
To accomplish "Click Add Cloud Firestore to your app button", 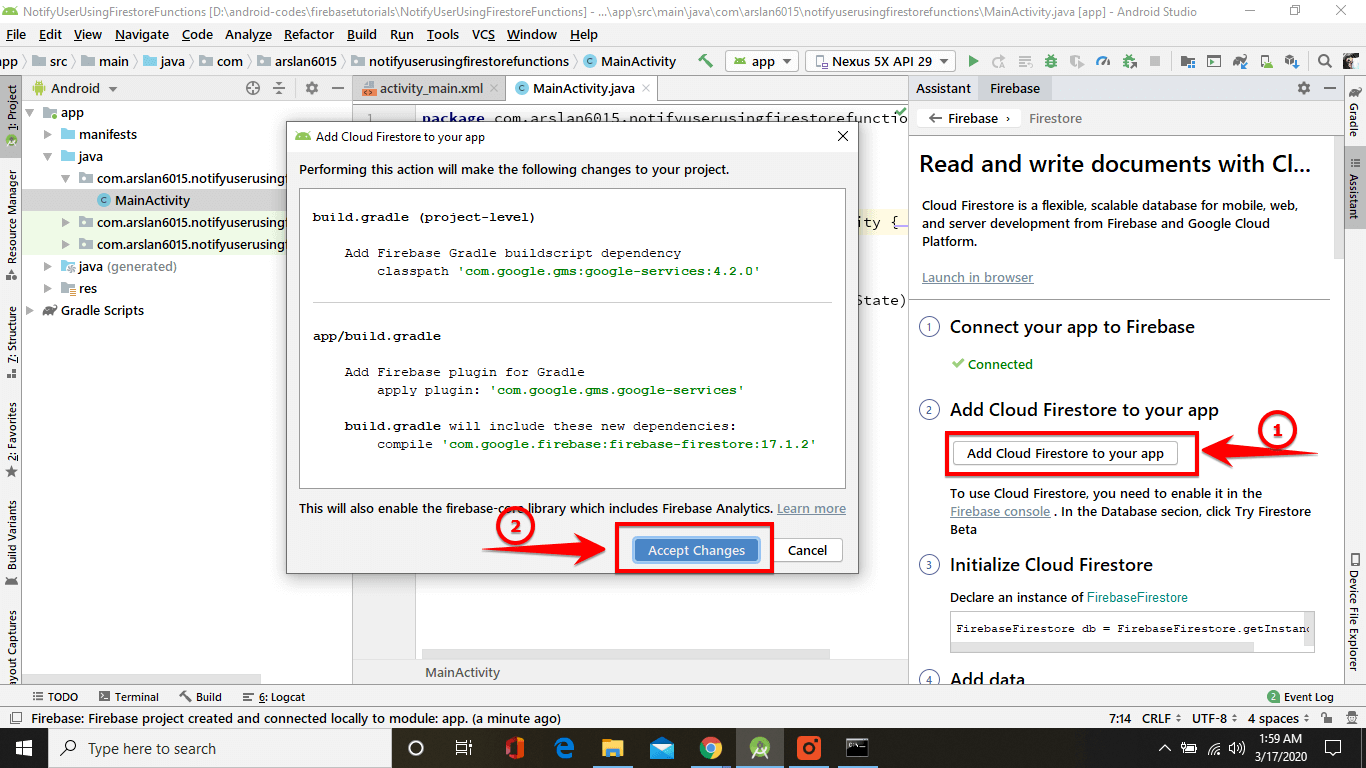I will coord(1065,453).
